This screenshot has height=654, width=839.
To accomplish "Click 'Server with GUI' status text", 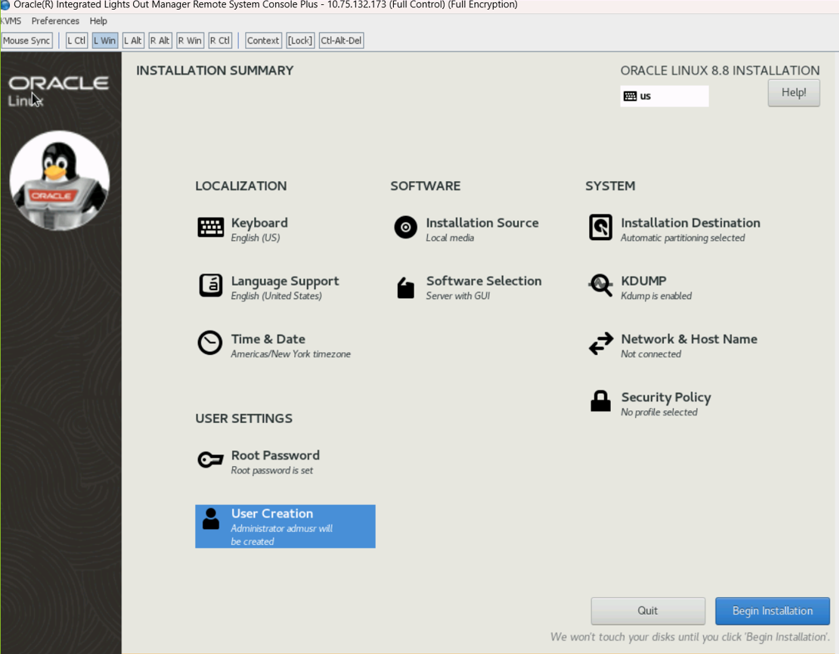I will pyautogui.click(x=457, y=296).
